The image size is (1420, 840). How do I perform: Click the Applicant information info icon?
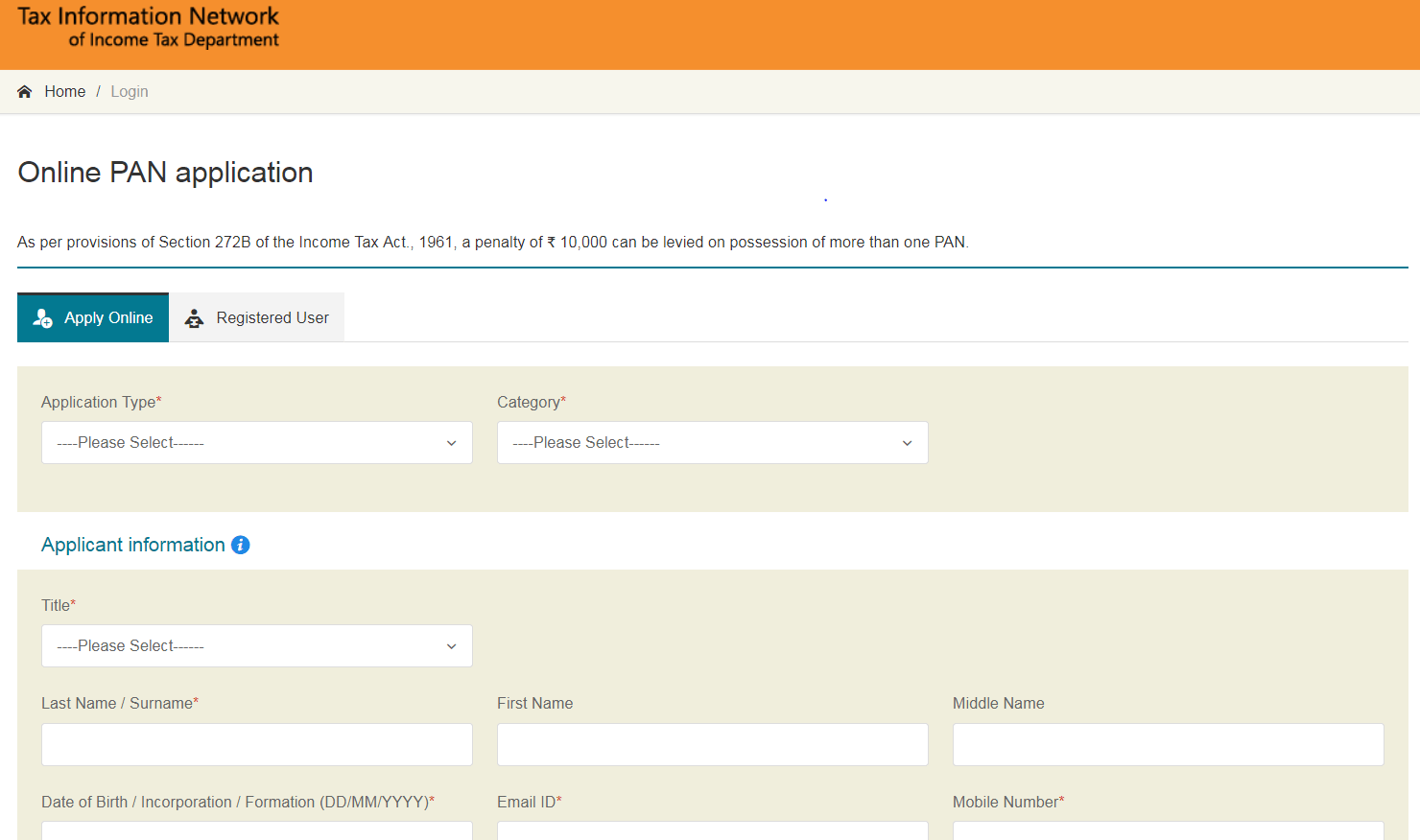coord(241,545)
